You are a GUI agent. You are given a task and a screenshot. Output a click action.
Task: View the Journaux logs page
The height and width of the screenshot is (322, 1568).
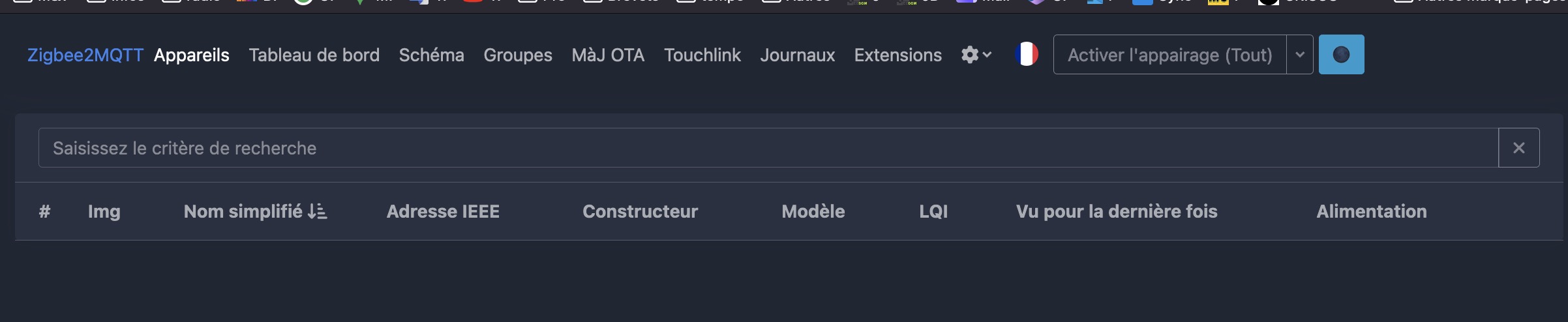pos(797,55)
